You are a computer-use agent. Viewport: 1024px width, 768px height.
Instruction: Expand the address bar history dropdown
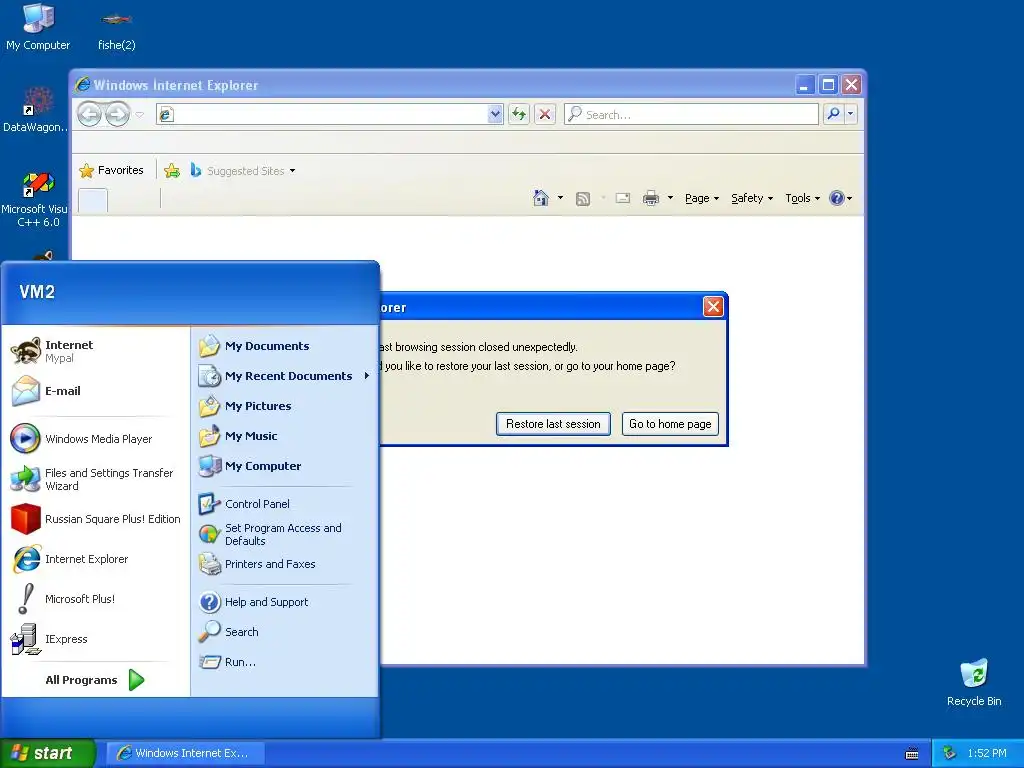coord(495,114)
